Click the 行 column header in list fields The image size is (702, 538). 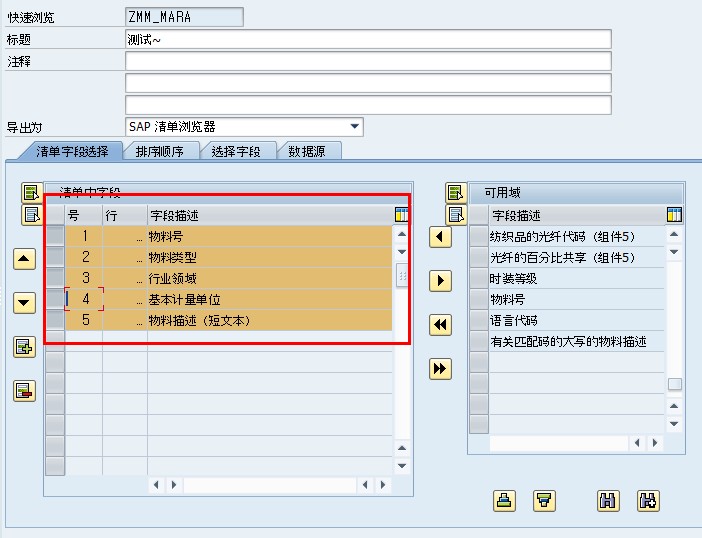[125, 215]
